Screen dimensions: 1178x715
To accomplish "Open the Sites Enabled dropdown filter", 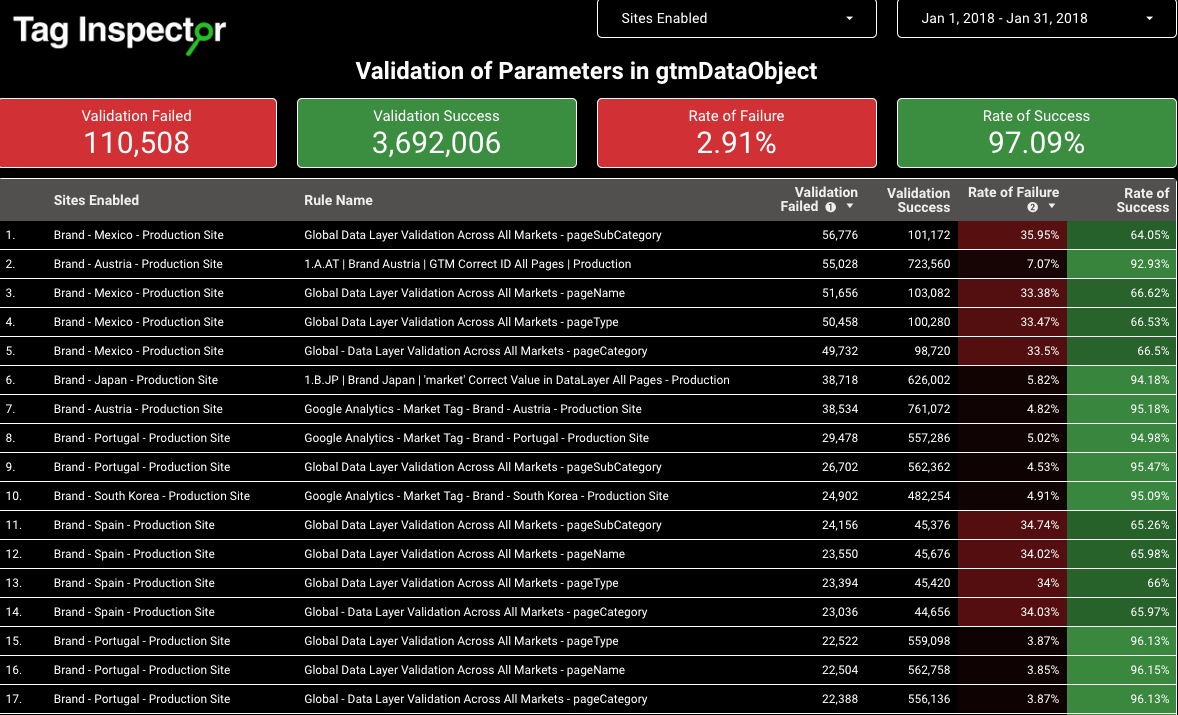I will [x=736, y=19].
